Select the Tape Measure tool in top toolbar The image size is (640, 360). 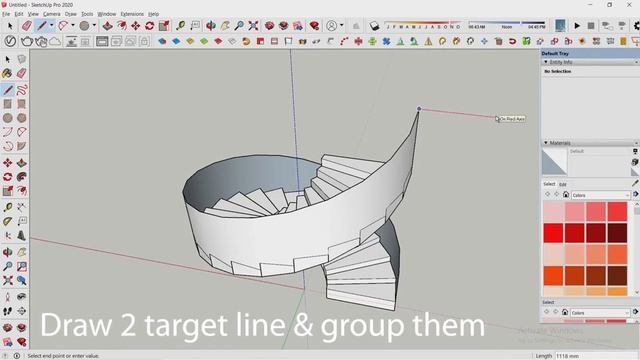[180, 26]
